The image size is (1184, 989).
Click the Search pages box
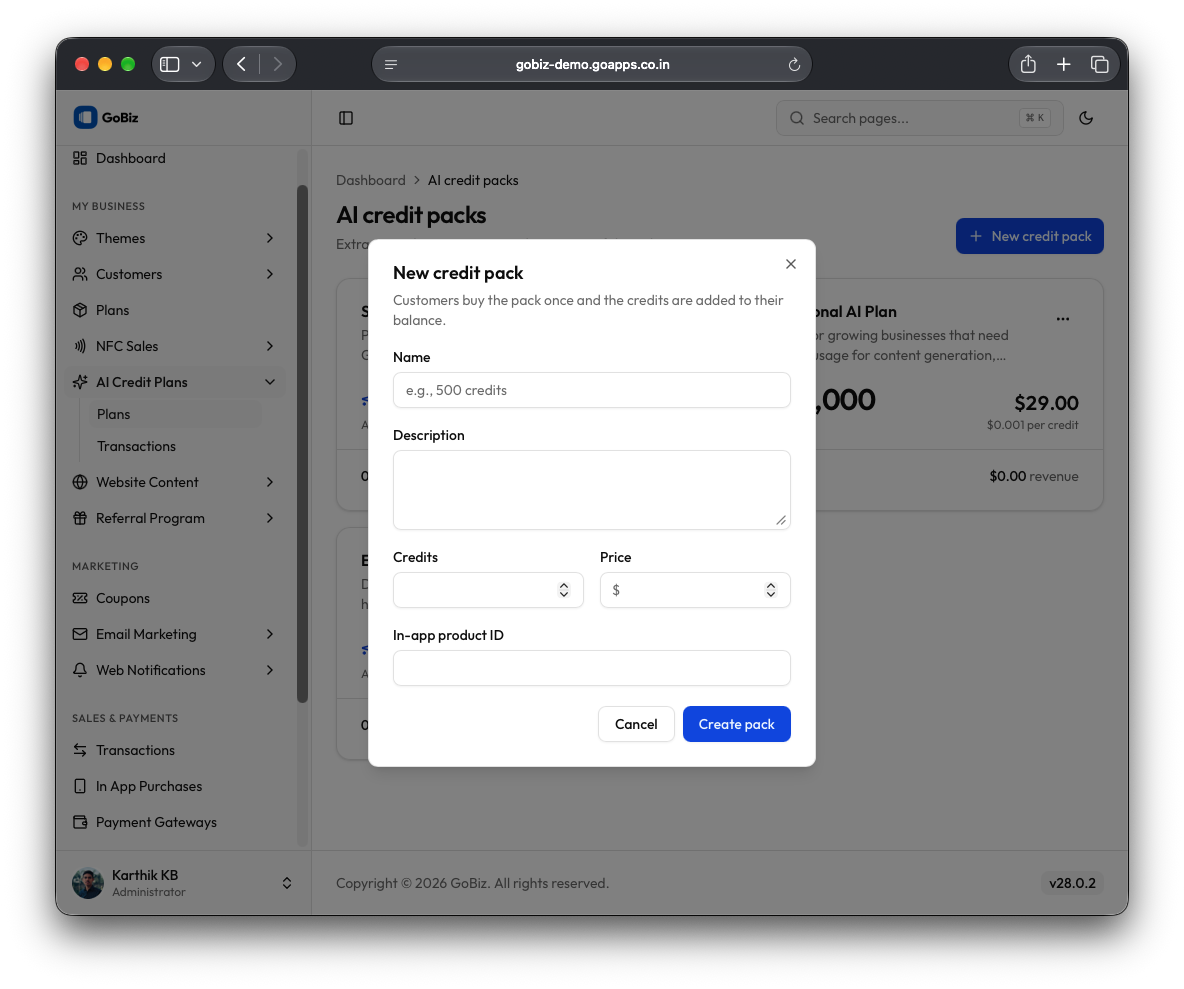click(x=919, y=118)
